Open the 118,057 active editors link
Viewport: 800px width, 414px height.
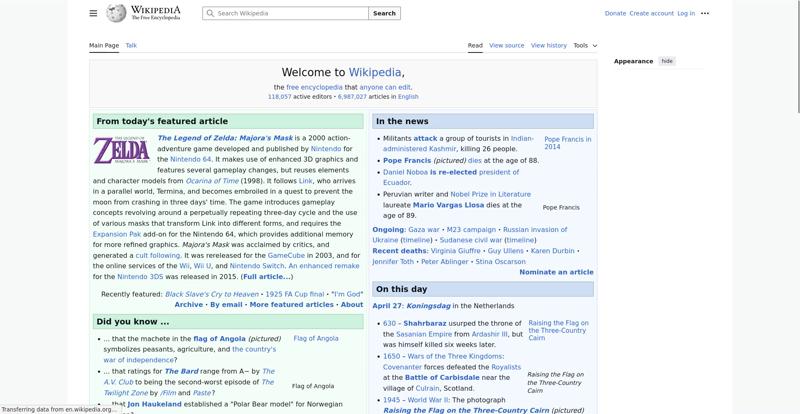pyautogui.click(x=280, y=96)
